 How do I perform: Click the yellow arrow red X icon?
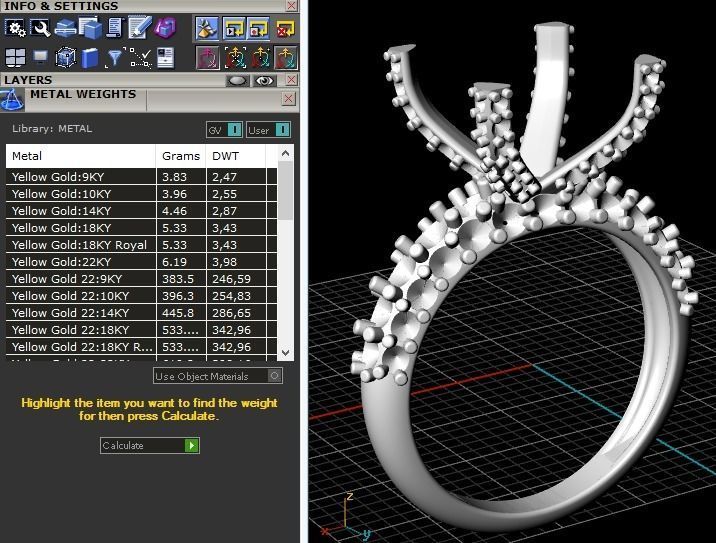[286, 29]
